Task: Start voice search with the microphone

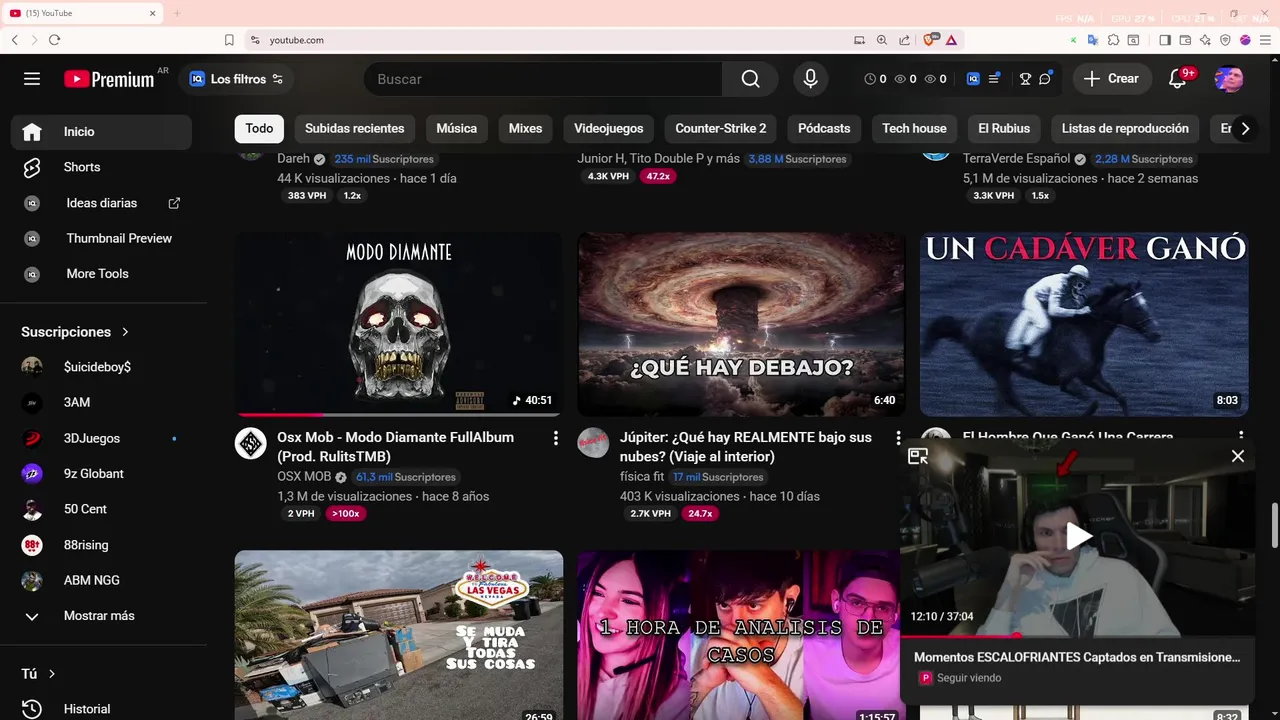Action: tap(811, 79)
